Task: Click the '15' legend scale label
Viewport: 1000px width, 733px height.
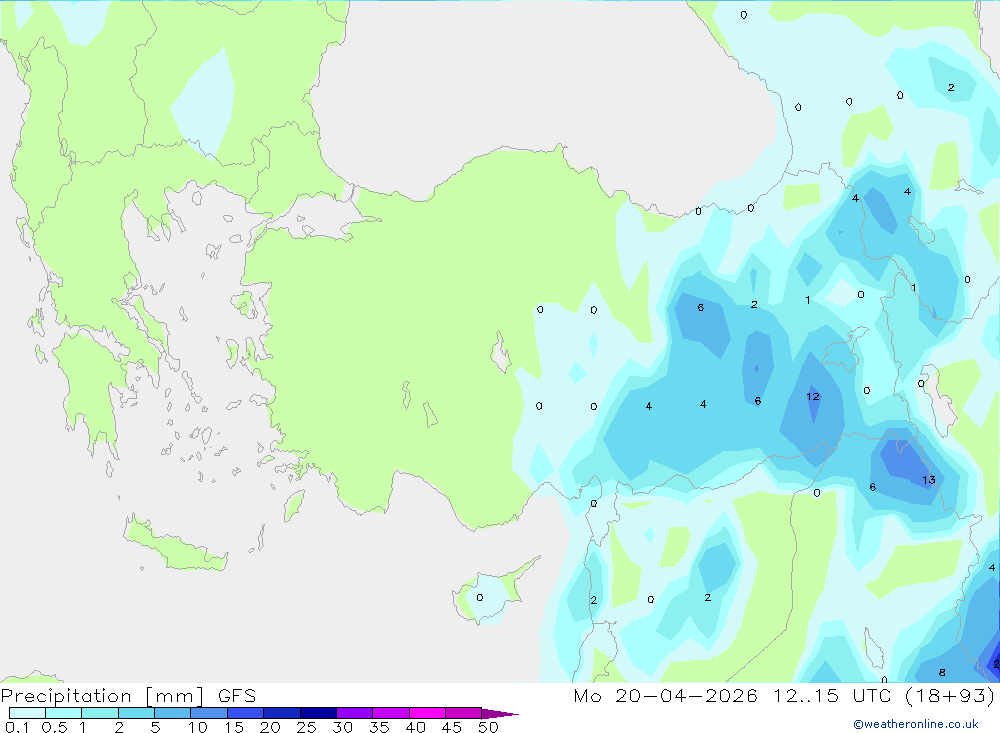Action: (x=234, y=727)
